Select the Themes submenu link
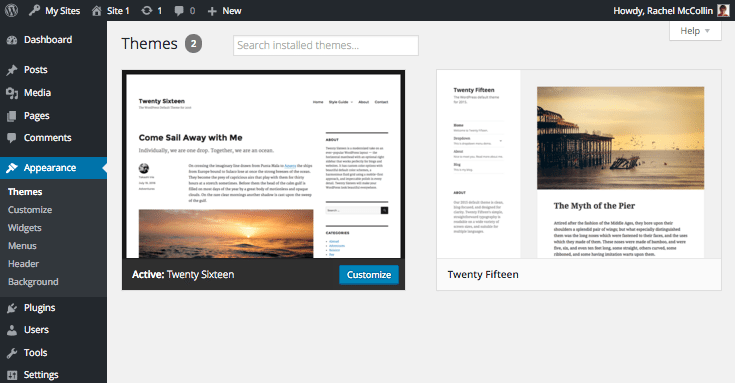 point(25,192)
